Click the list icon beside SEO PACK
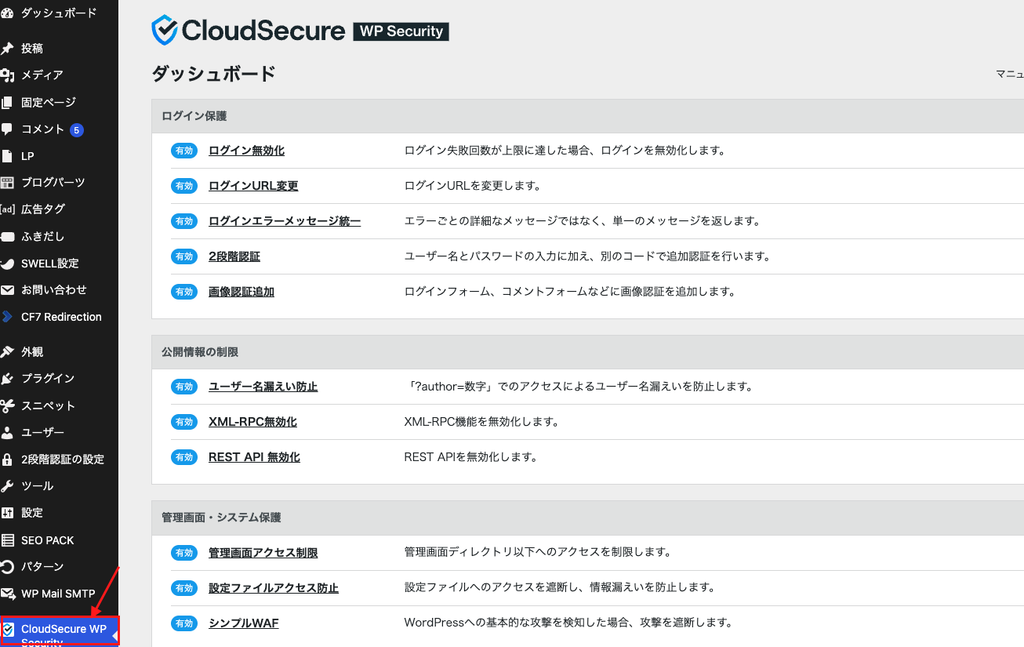1024x647 pixels. click(7, 540)
